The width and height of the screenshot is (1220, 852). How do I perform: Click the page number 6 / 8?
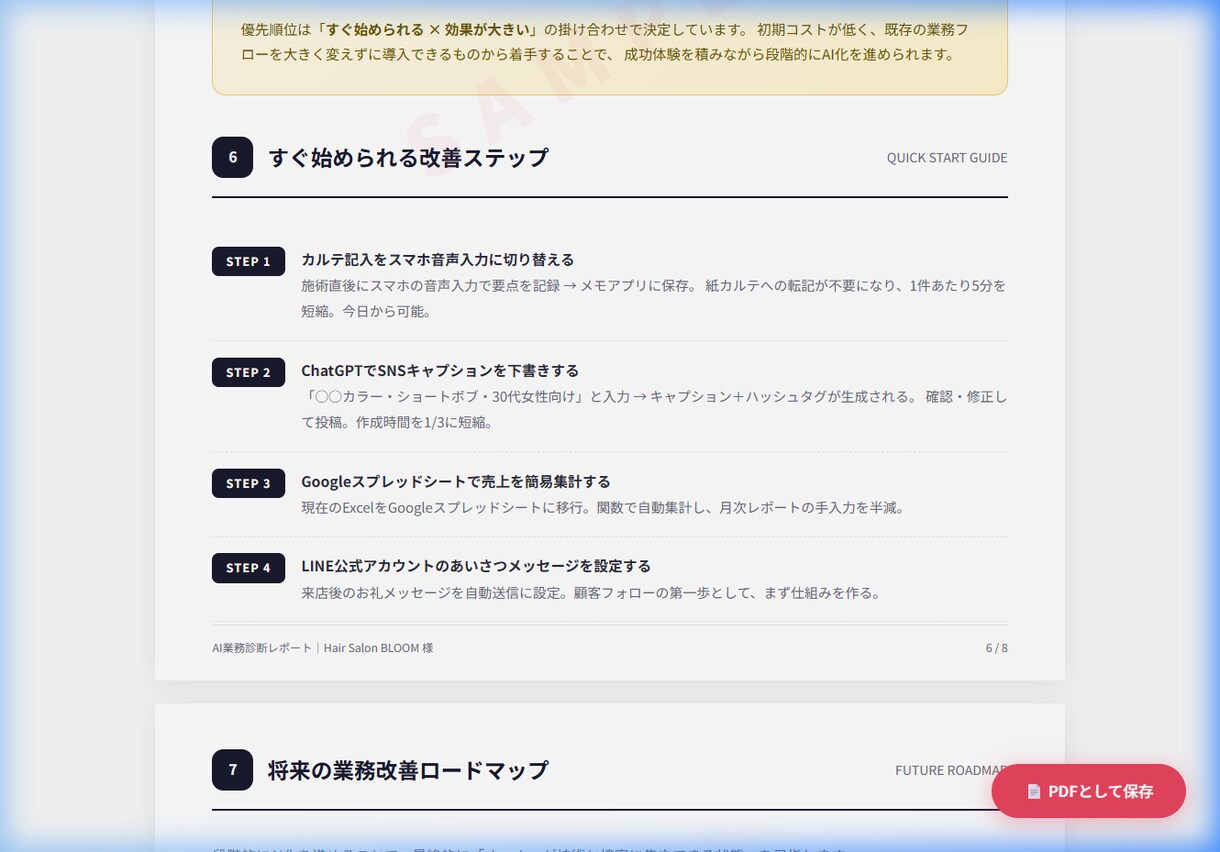997,648
